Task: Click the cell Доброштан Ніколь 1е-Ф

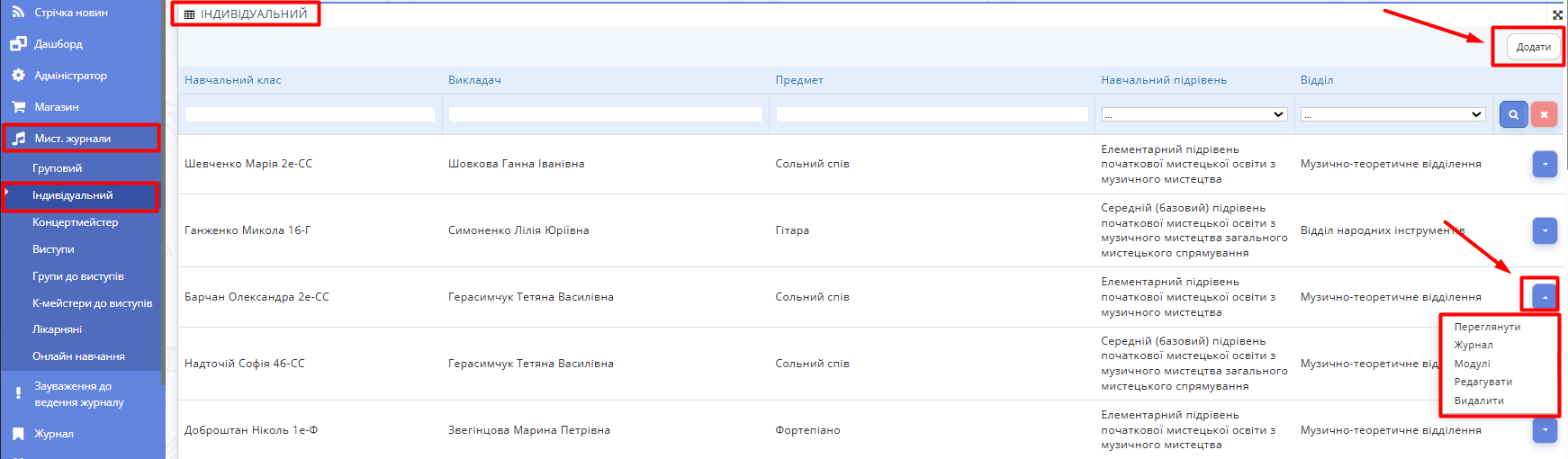Action: 251,430
